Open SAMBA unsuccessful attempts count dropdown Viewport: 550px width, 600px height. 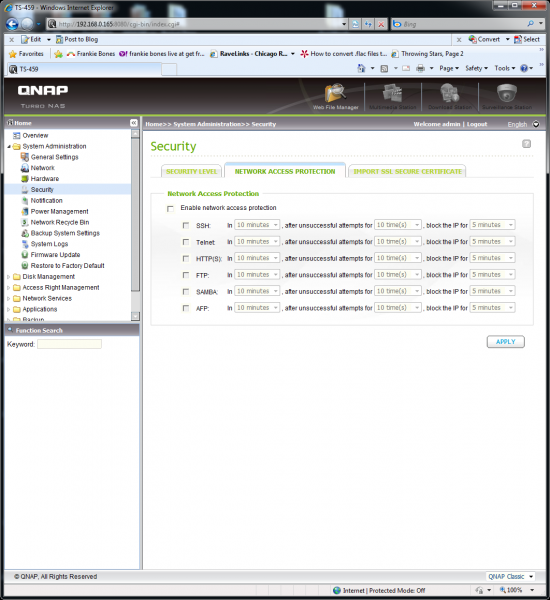(x=398, y=291)
